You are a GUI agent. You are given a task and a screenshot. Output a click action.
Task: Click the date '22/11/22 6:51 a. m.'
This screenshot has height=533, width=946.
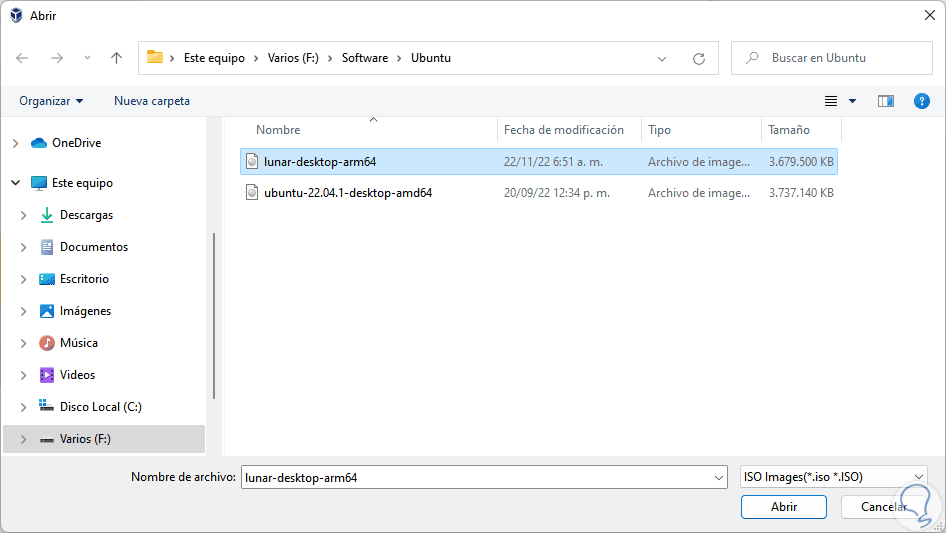pos(553,162)
